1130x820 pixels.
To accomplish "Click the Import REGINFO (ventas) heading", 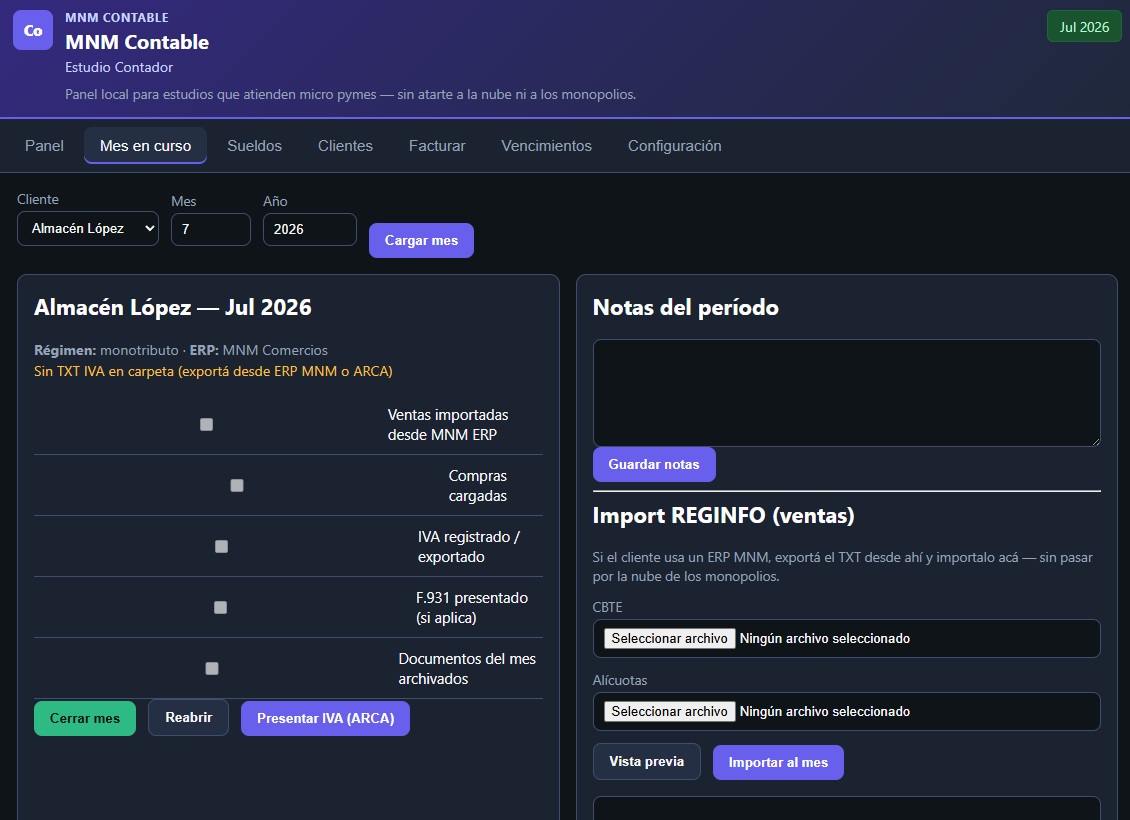I will 724,516.
